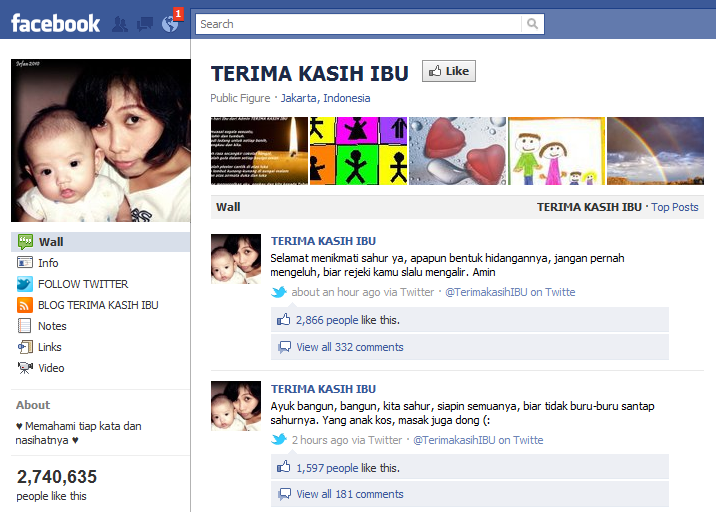Open Jakarta, Indonesia location link

pyautogui.click(x=325, y=98)
